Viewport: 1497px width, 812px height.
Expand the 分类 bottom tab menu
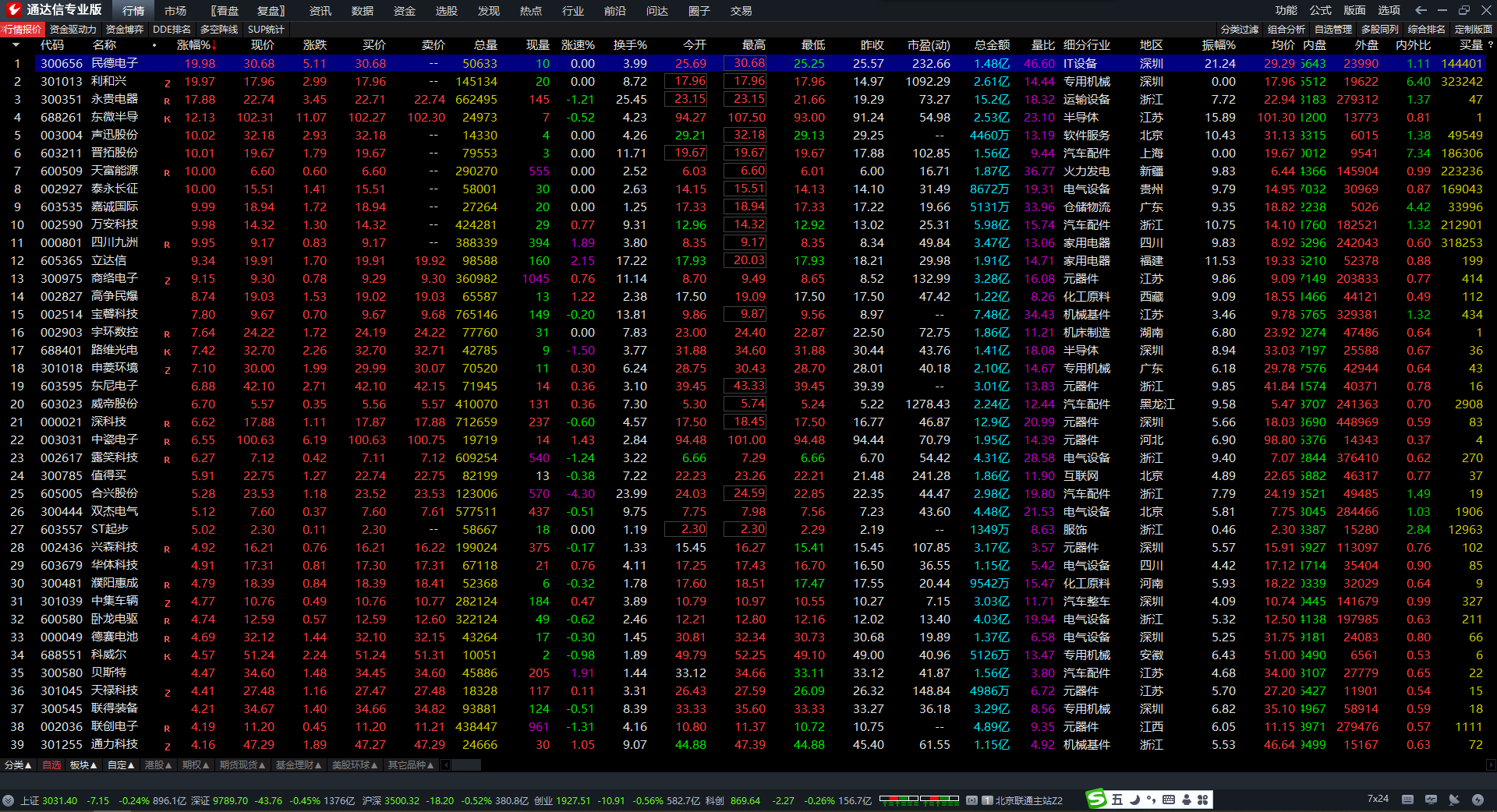(x=18, y=765)
